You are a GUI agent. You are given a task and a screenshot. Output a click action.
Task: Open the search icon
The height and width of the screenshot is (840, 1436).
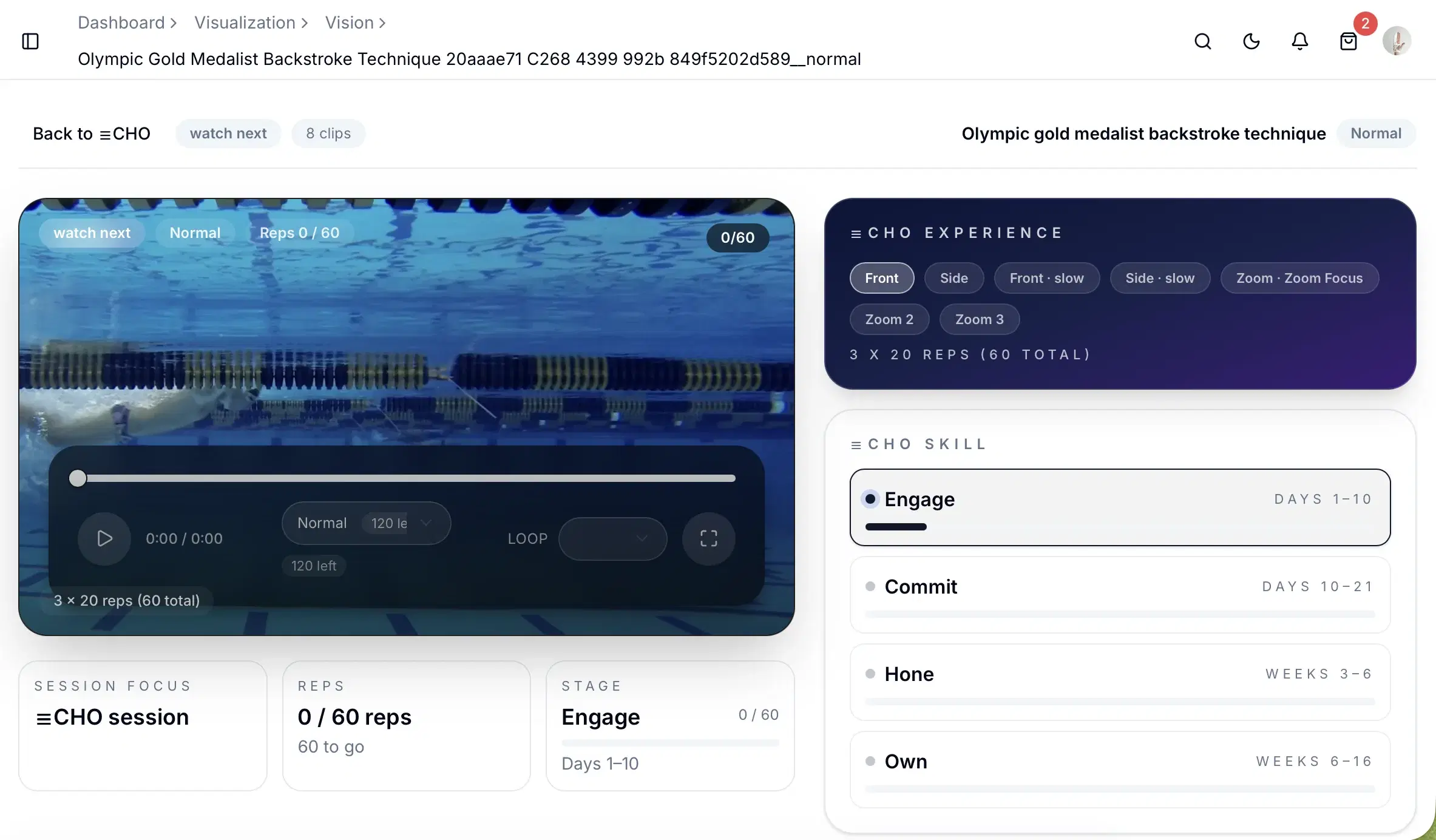(x=1203, y=41)
